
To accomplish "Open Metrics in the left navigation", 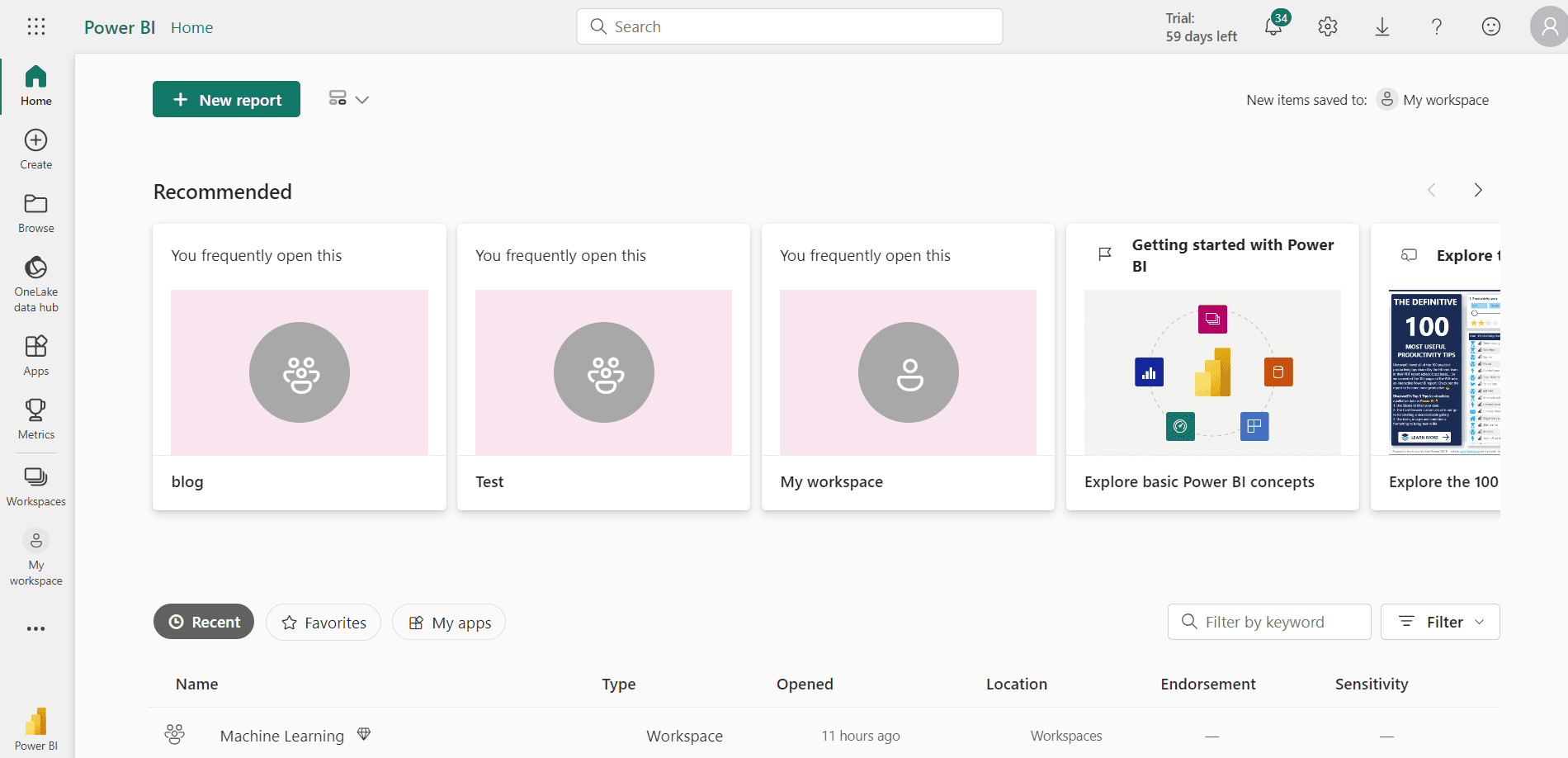I will pyautogui.click(x=36, y=419).
